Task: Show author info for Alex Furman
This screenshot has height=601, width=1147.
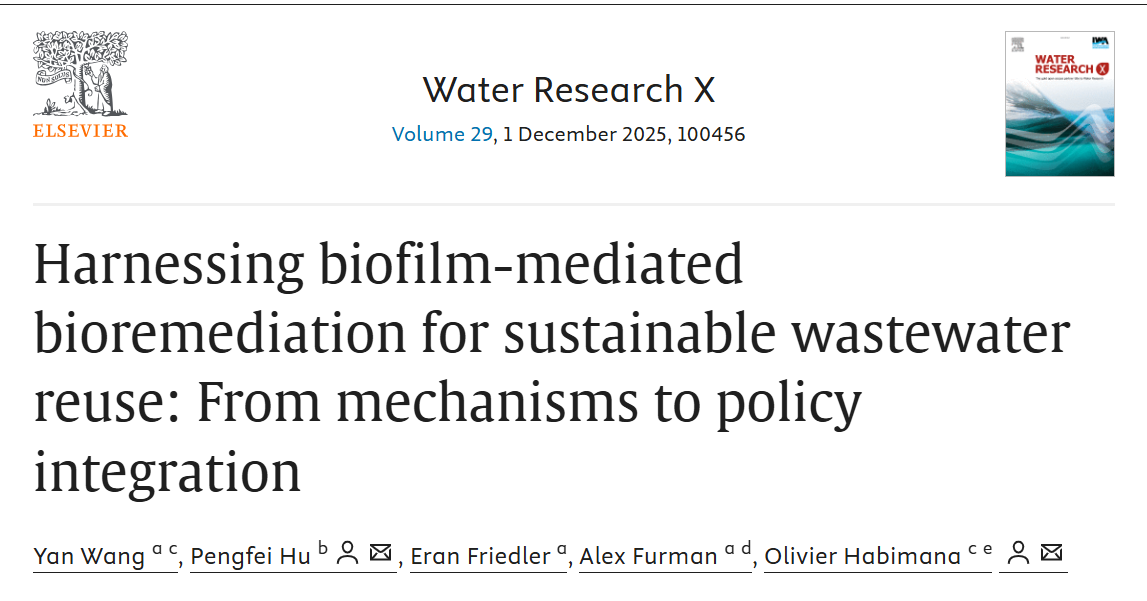Action: click(x=648, y=556)
